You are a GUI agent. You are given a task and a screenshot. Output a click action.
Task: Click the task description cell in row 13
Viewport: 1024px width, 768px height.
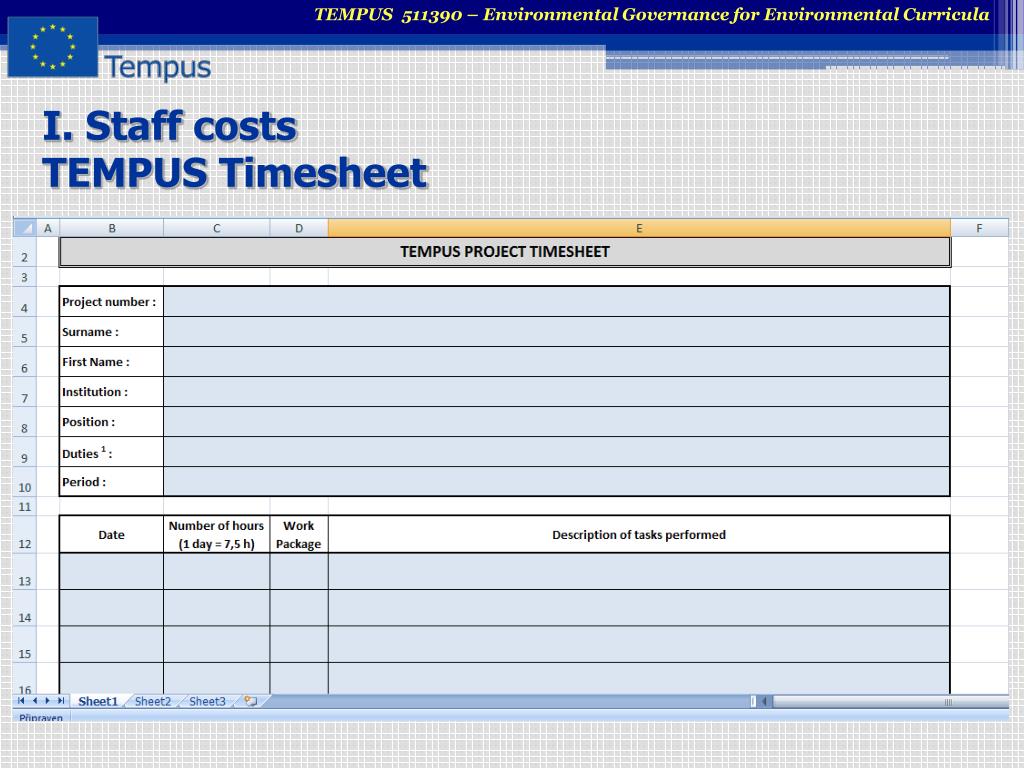(x=639, y=571)
